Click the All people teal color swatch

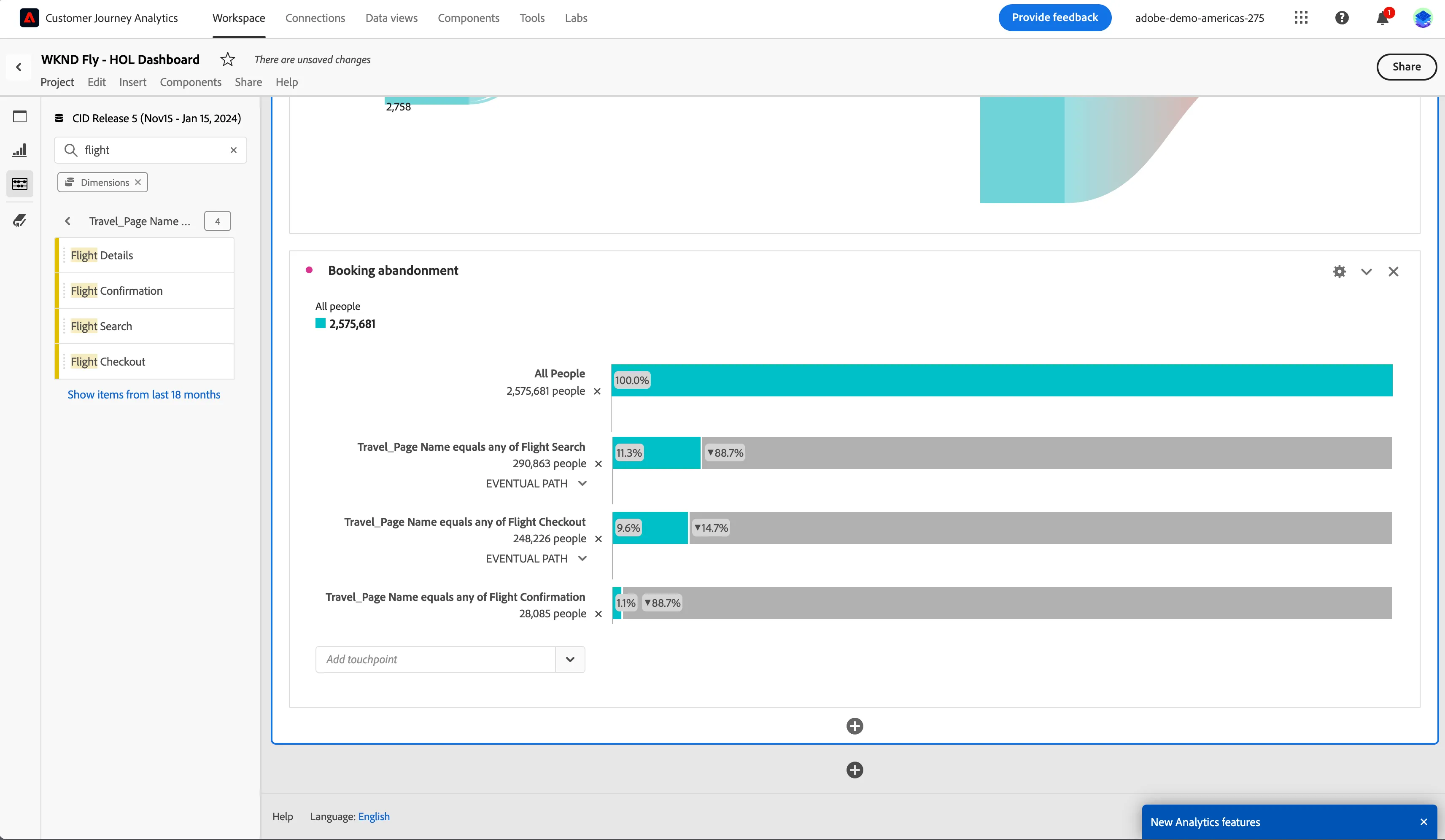point(321,323)
